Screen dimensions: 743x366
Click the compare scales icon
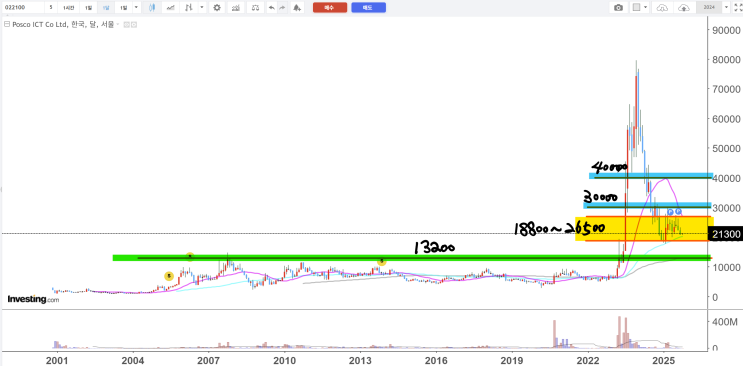tap(256, 8)
